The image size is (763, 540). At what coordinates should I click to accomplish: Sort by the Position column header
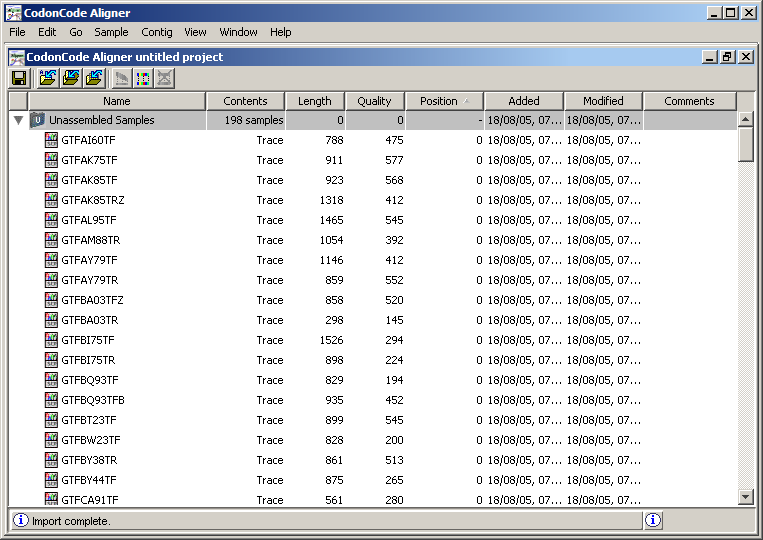click(x=444, y=101)
